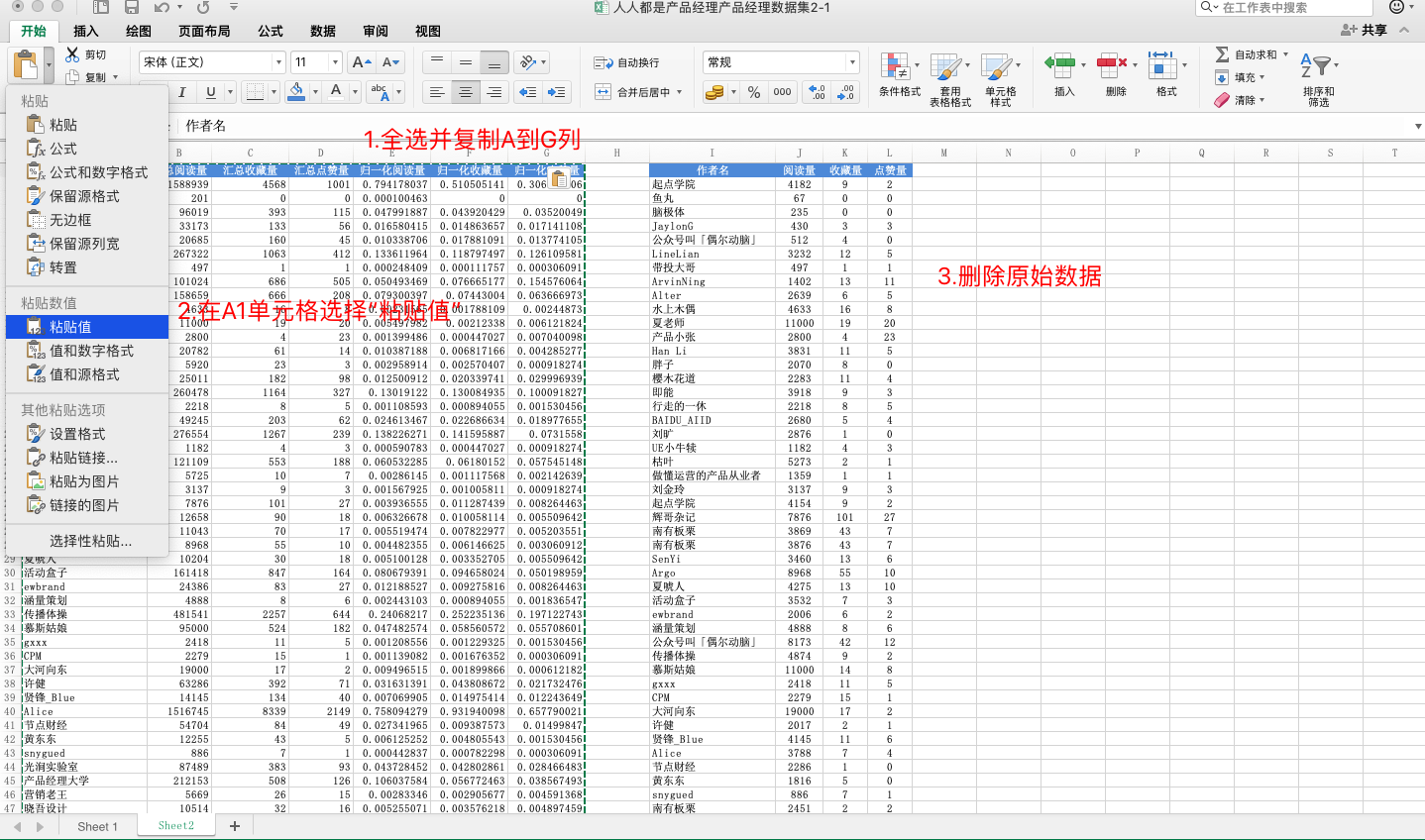This screenshot has width=1425, height=840.
Task: Apply thousands separator (000) style
Action: pos(783,92)
